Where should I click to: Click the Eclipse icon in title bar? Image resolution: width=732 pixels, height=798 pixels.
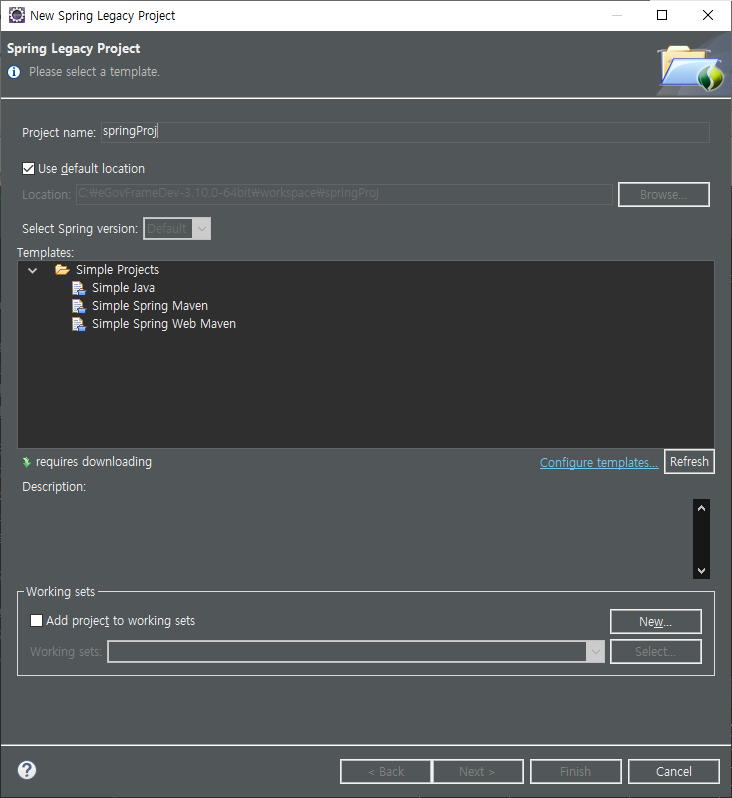(x=17, y=15)
